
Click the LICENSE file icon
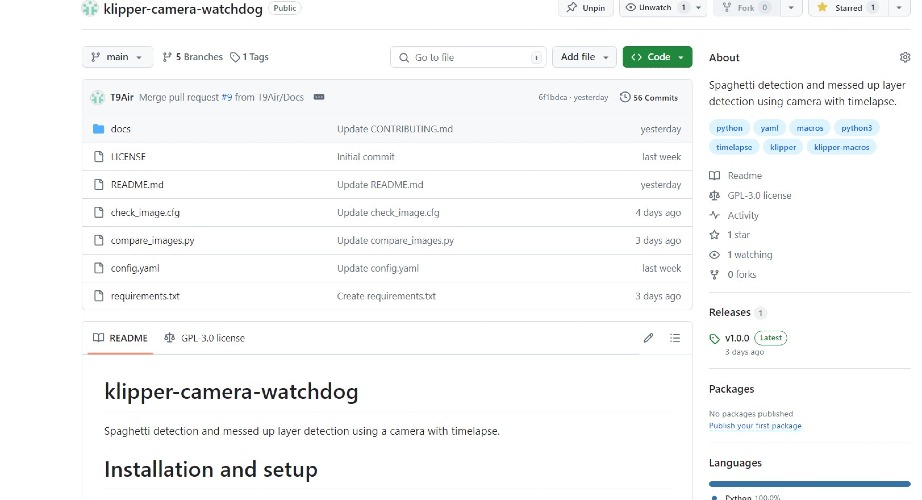[x=98, y=156]
